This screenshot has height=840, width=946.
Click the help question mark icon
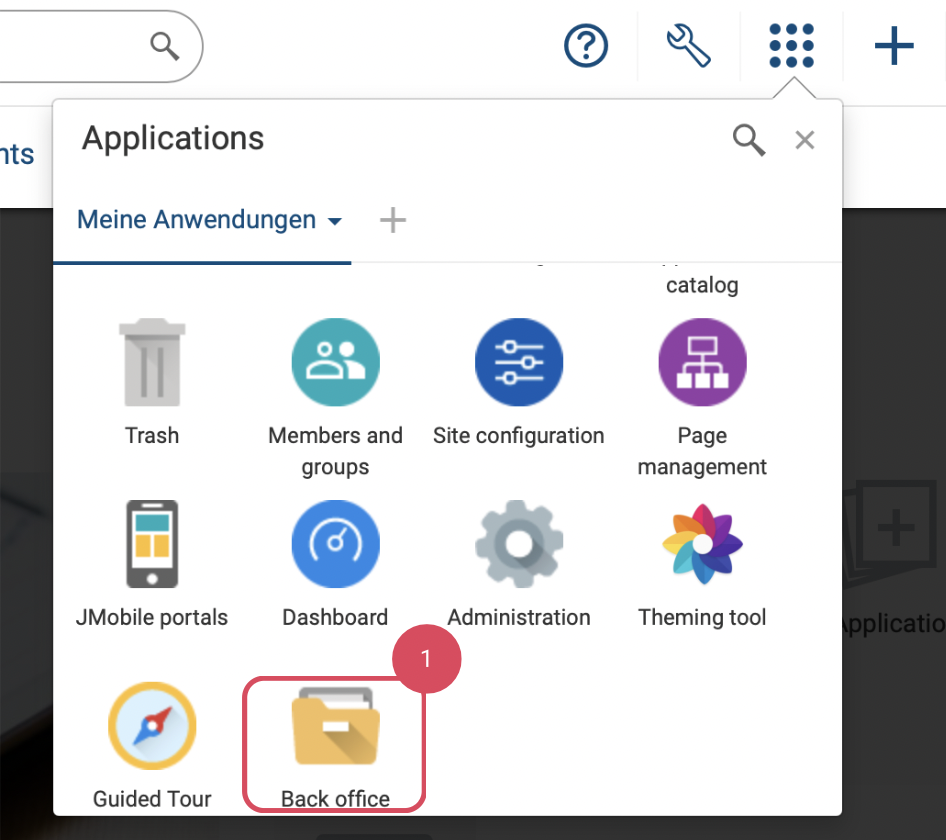[x=586, y=46]
